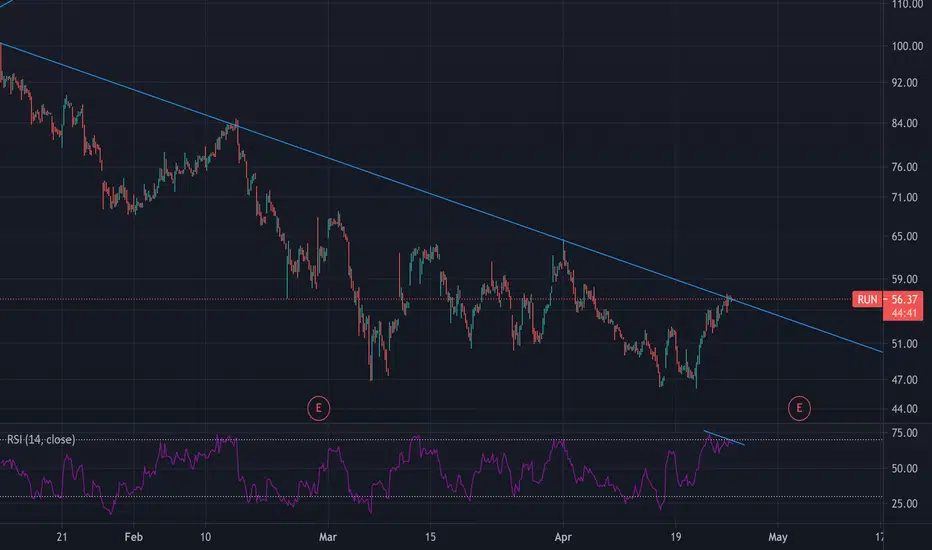Click the 65.00 price axis label

[x=905, y=236]
